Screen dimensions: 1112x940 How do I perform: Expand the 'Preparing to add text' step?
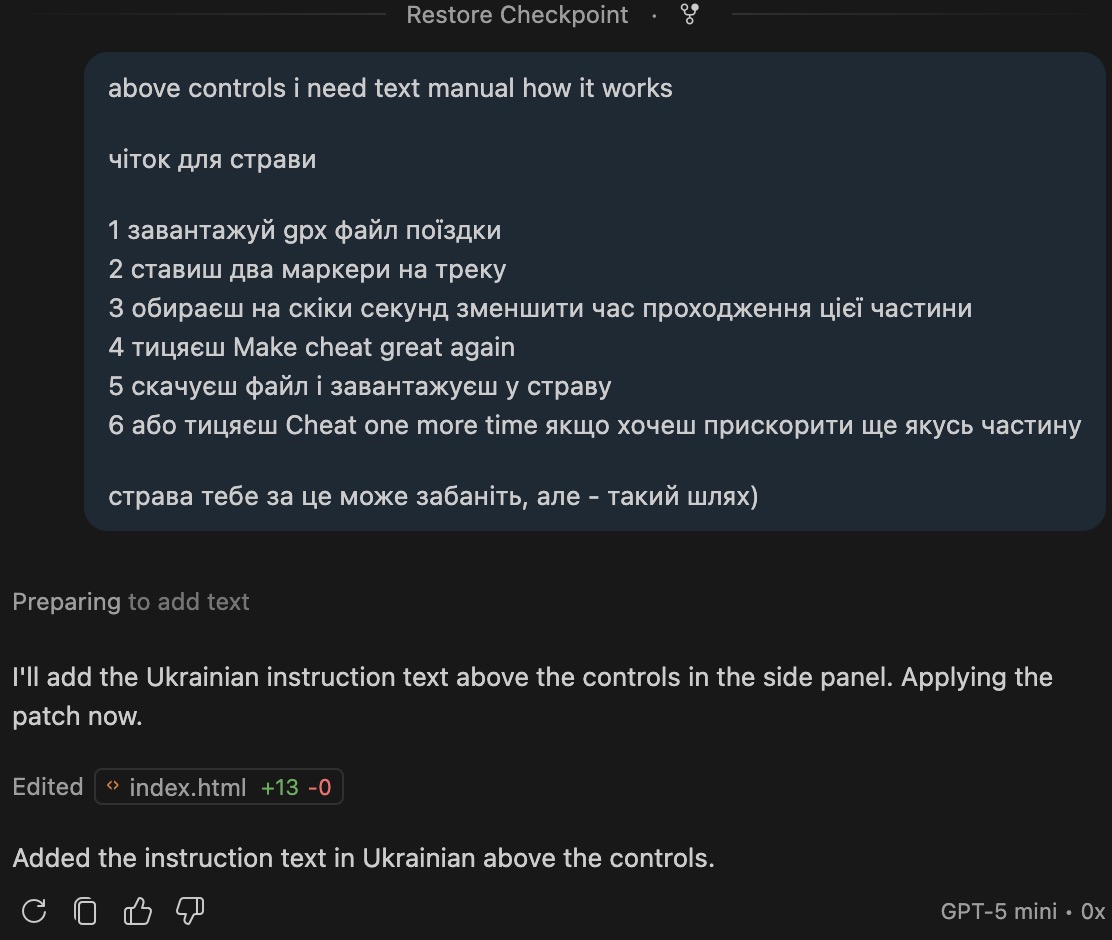pos(131,602)
